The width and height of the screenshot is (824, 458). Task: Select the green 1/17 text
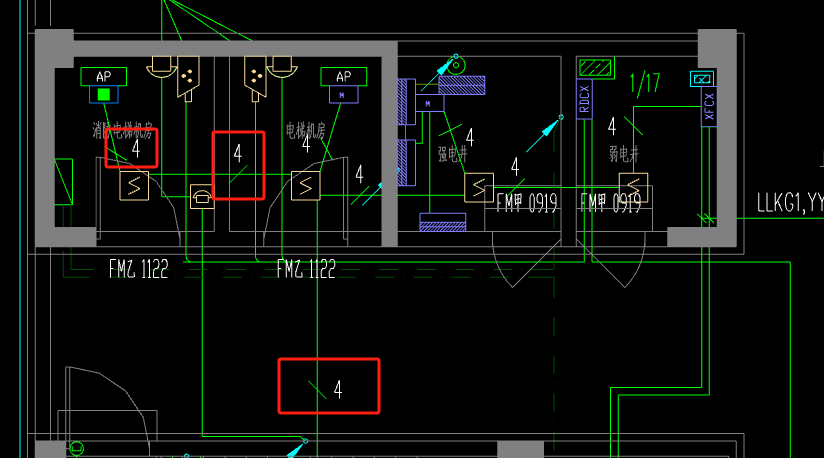click(645, 84)
